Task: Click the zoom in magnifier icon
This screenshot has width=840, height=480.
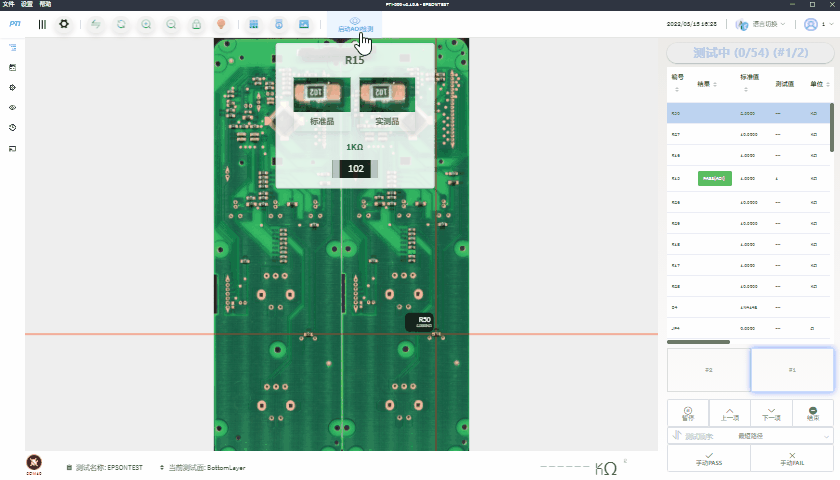Action: [x=146, y=24]
